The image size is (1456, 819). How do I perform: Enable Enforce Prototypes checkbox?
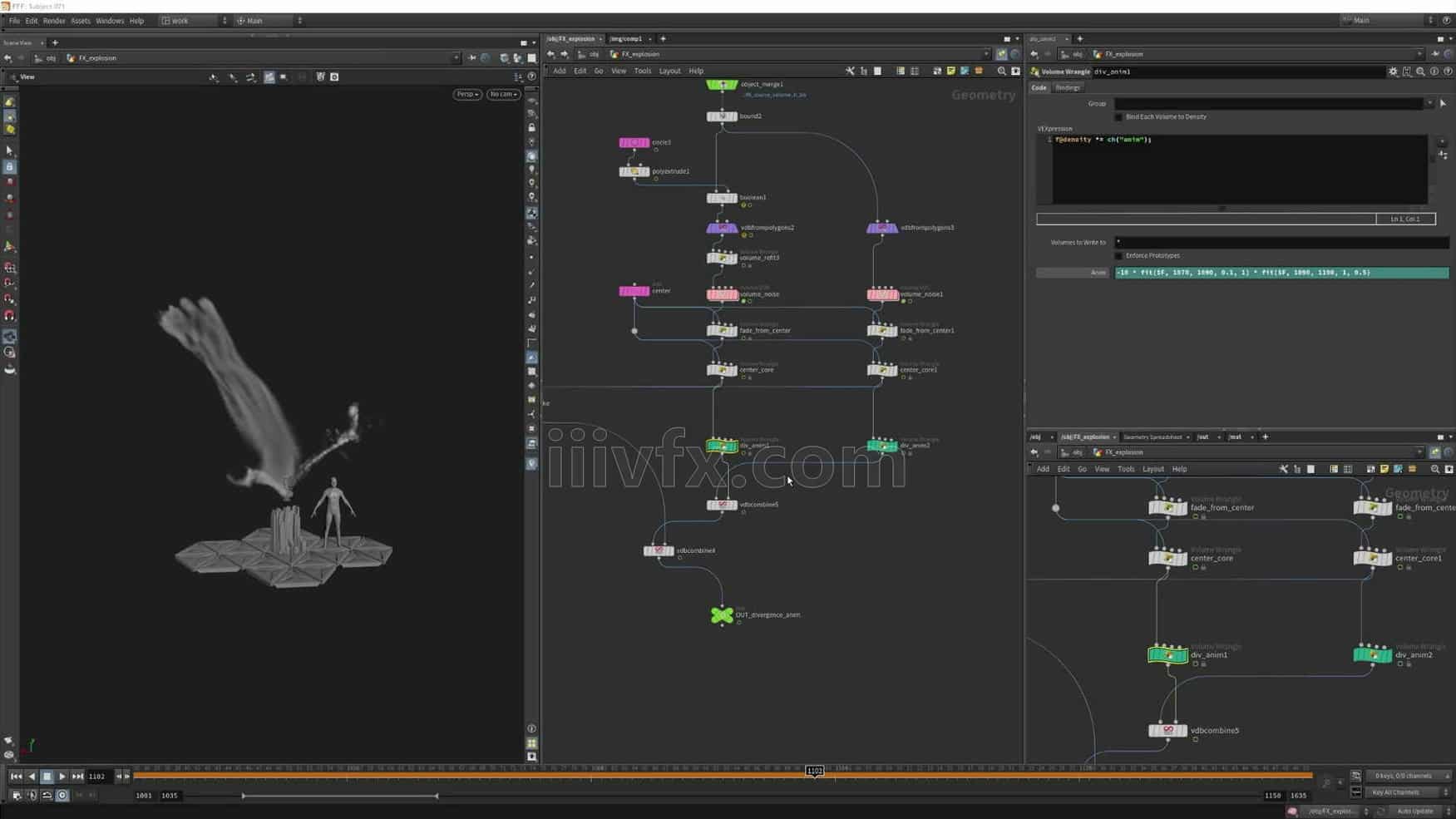(1118, 255)
